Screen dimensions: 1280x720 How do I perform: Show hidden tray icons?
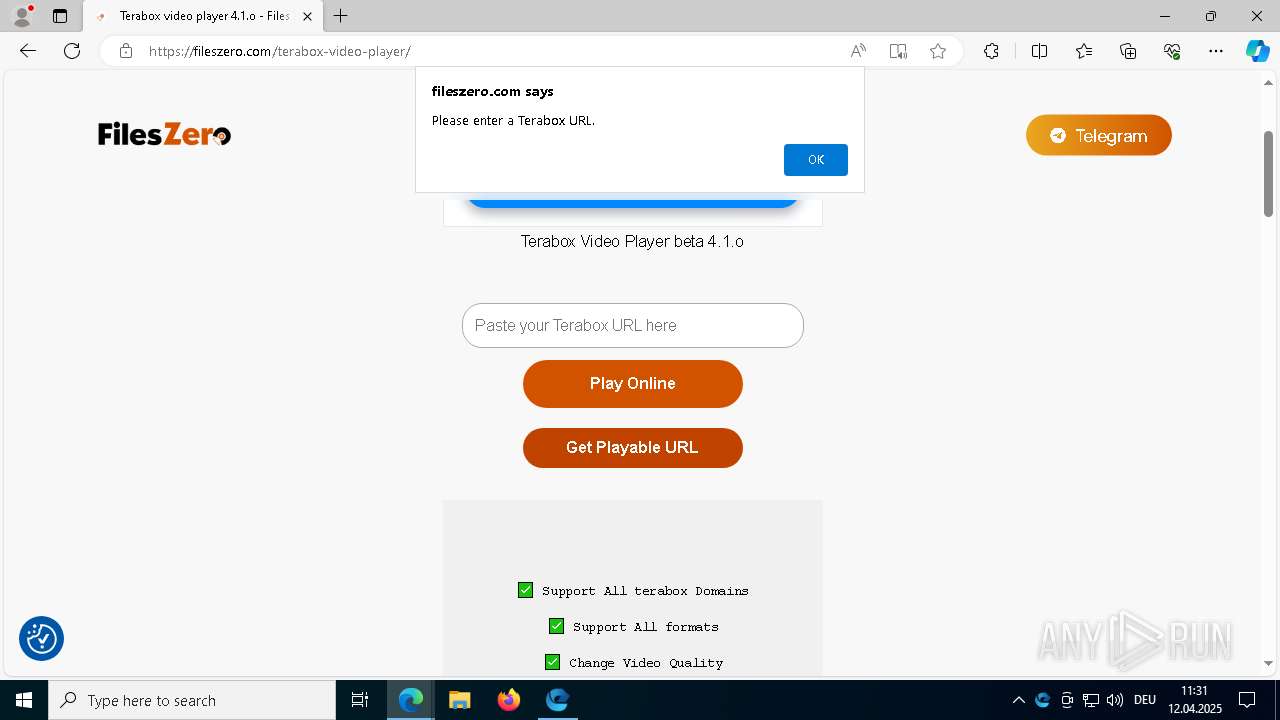click(1018, 700)
